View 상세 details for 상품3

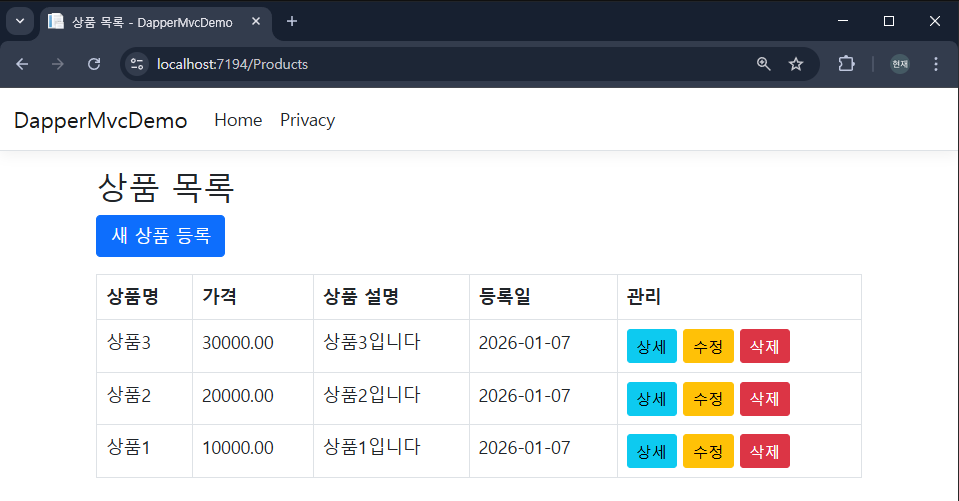(x=651, y=346)
